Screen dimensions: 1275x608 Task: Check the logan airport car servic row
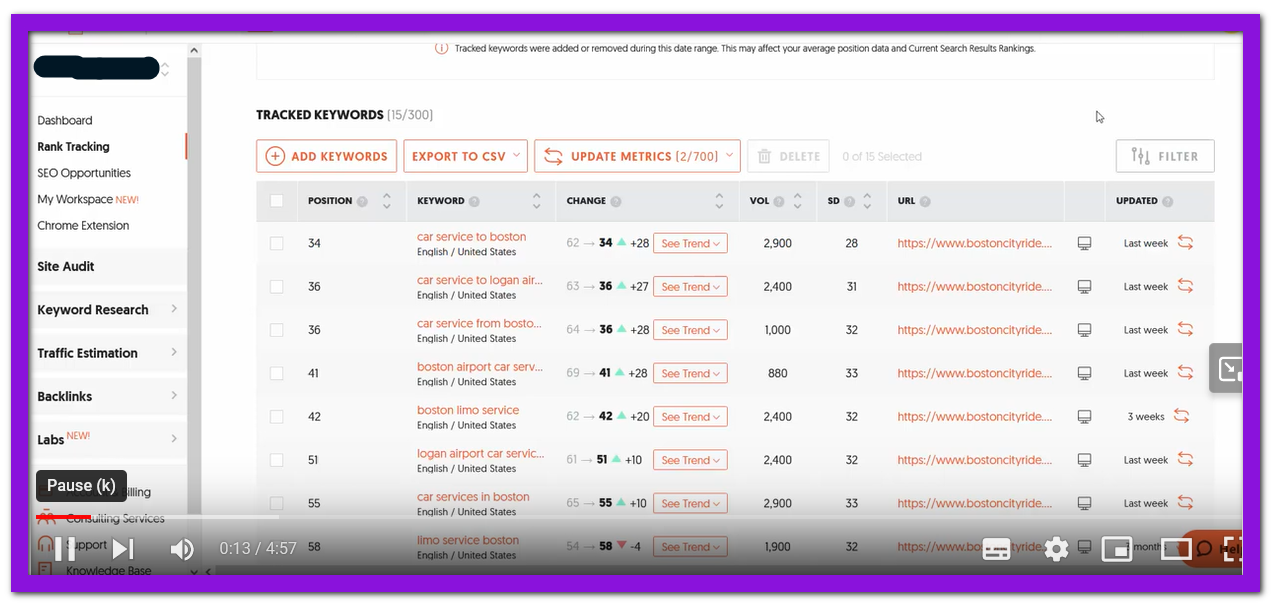pyautogui.click(x=277, y=460)
